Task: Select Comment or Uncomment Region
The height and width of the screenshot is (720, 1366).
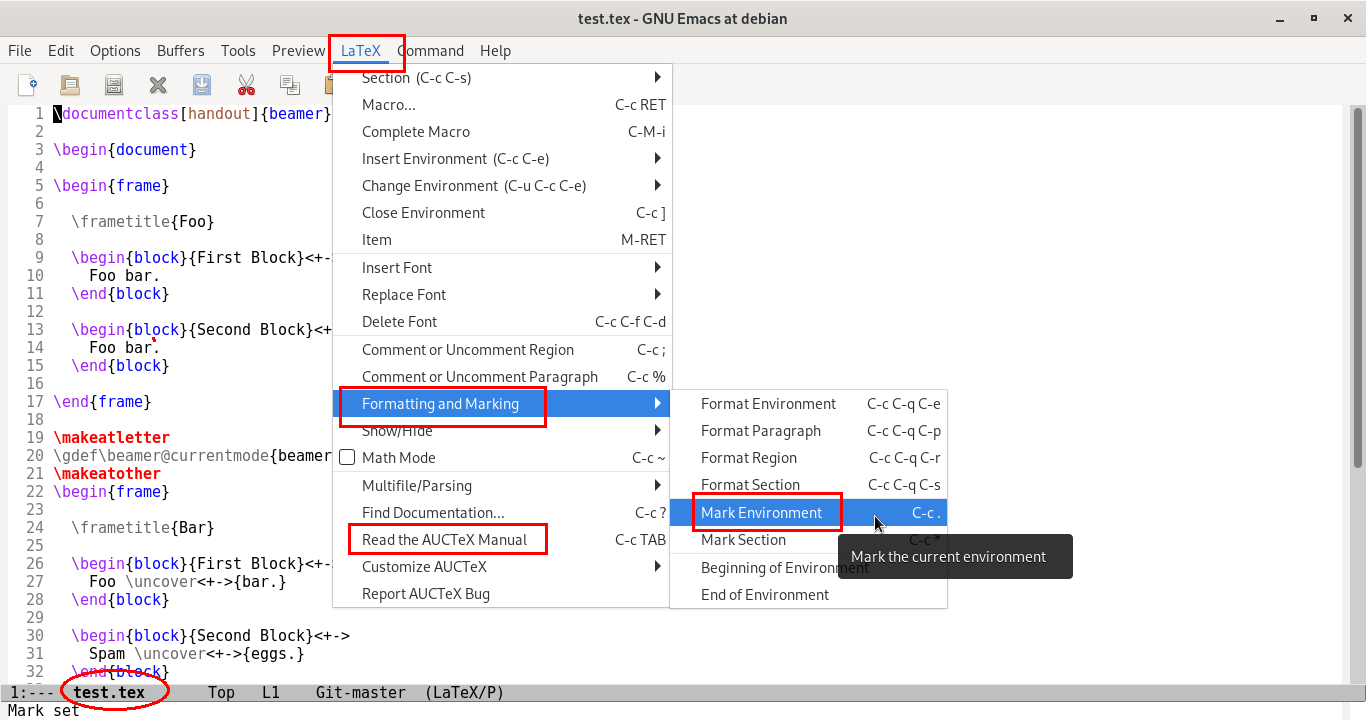Action: (502, 349)
